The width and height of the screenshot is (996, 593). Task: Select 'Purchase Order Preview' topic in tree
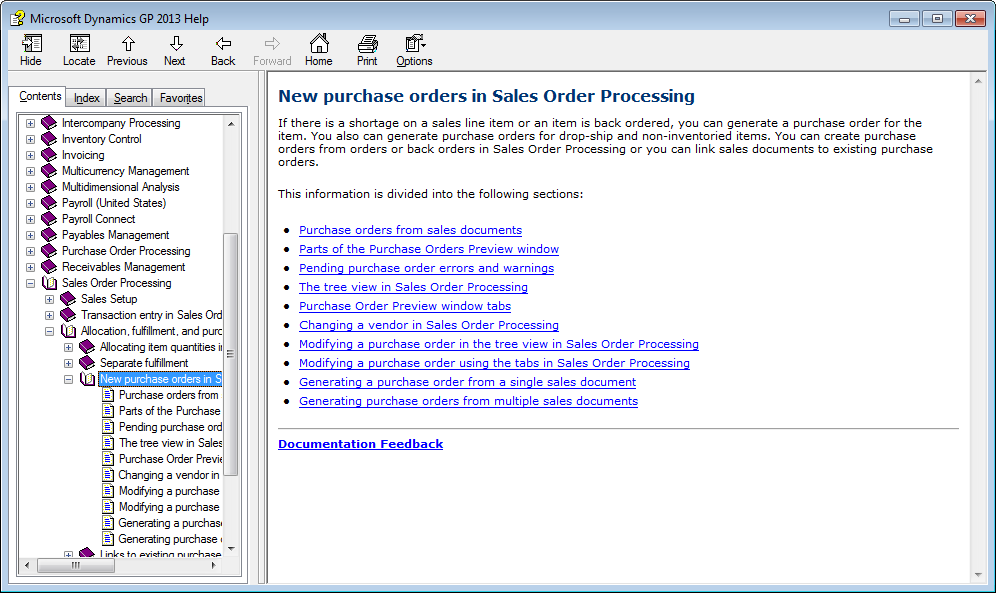[170, 459]
